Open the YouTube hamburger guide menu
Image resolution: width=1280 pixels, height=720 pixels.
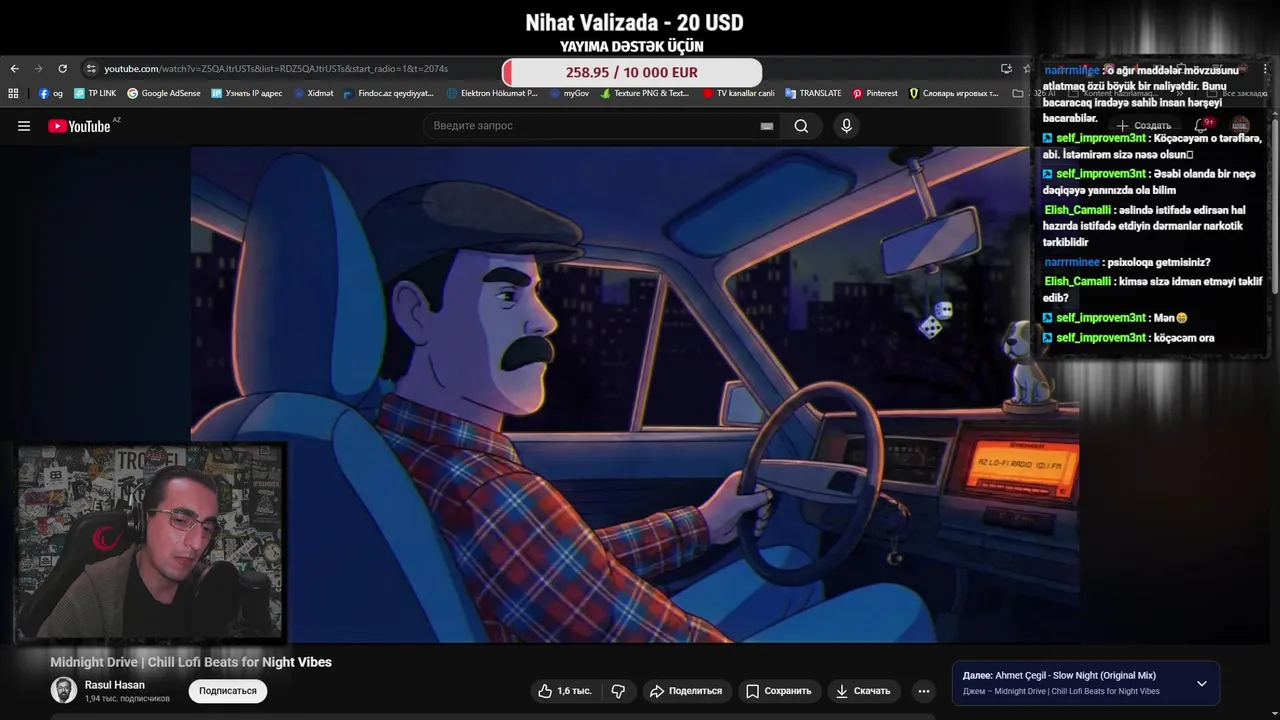coord(24,126)
